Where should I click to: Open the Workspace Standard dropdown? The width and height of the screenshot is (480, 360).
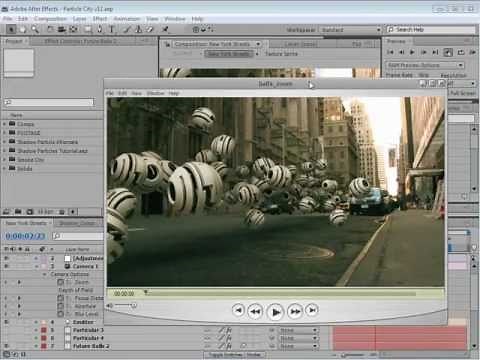pyautogui.click(x=350, y=30)
